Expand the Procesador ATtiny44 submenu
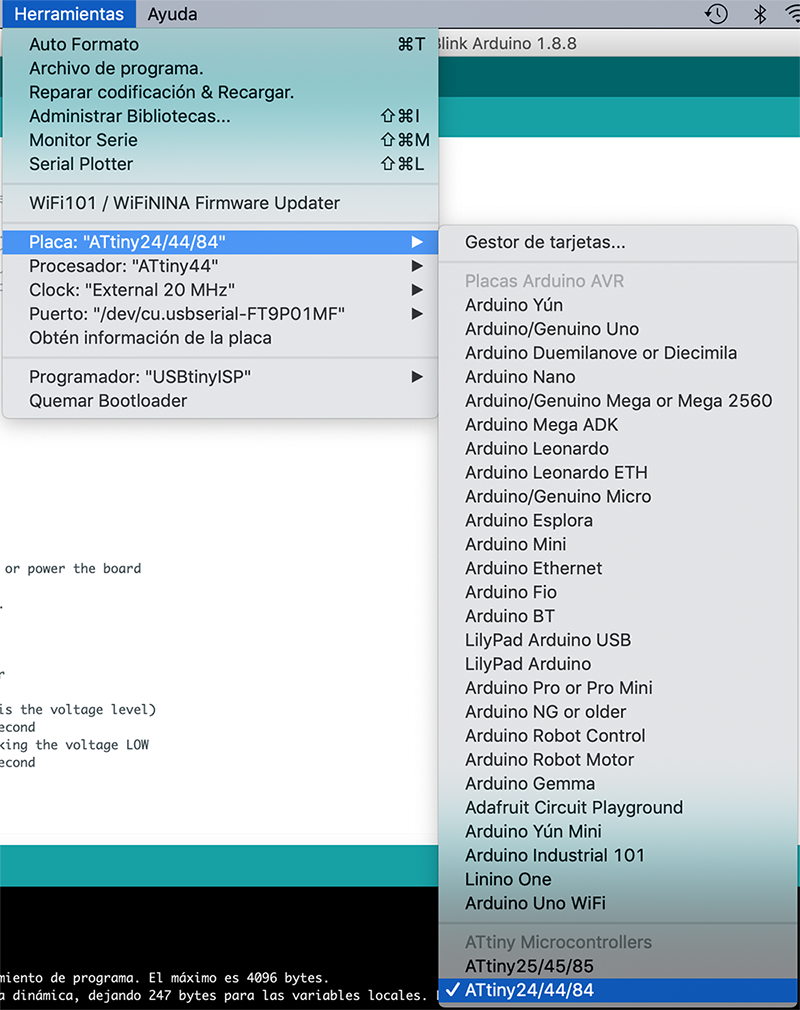 (x=220, y=266)
